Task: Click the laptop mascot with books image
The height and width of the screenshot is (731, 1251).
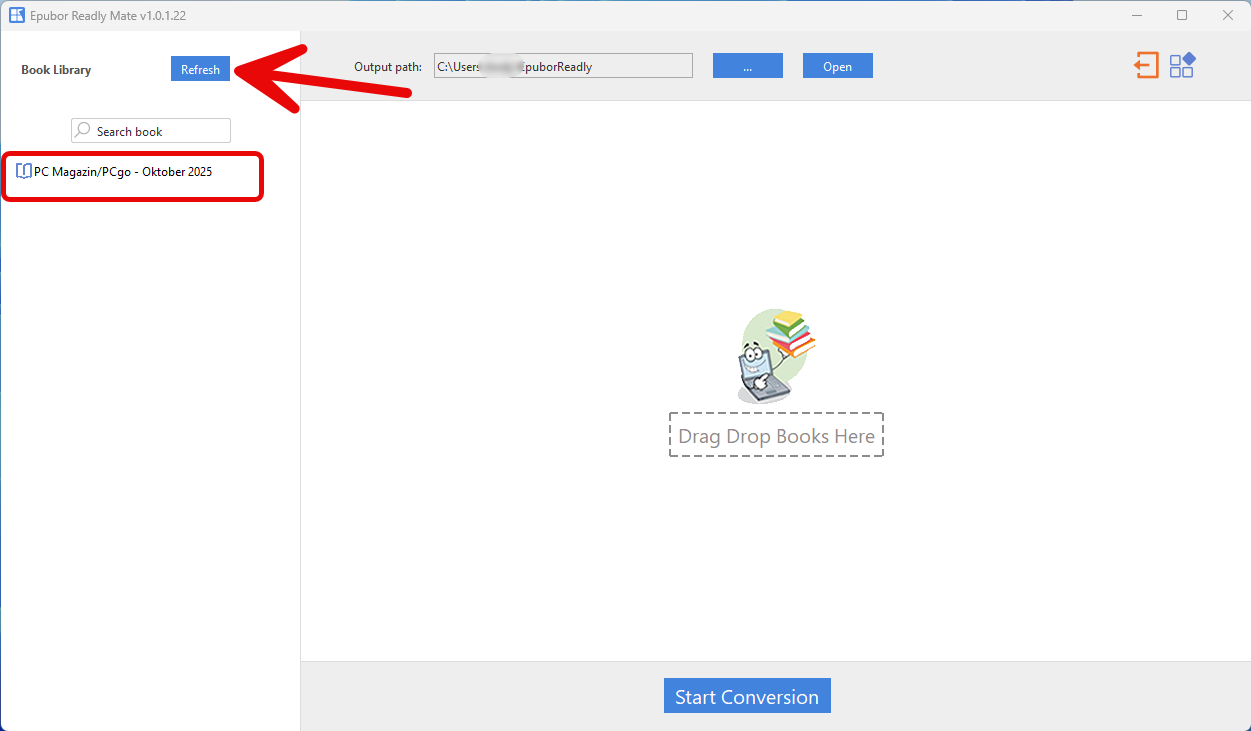Action: pyautogui.click(x=770, y=356)
